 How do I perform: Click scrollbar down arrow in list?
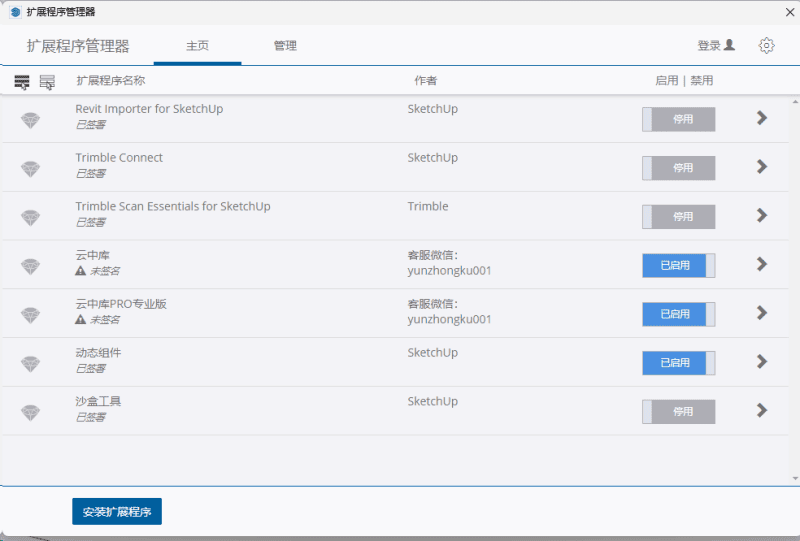point(795,478)
